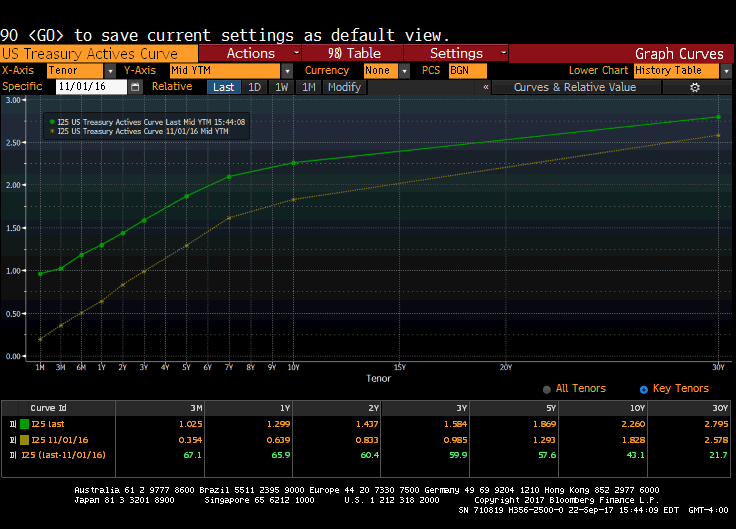
Task: Select the Graph Curves tab
Action: tap(679, 54)
